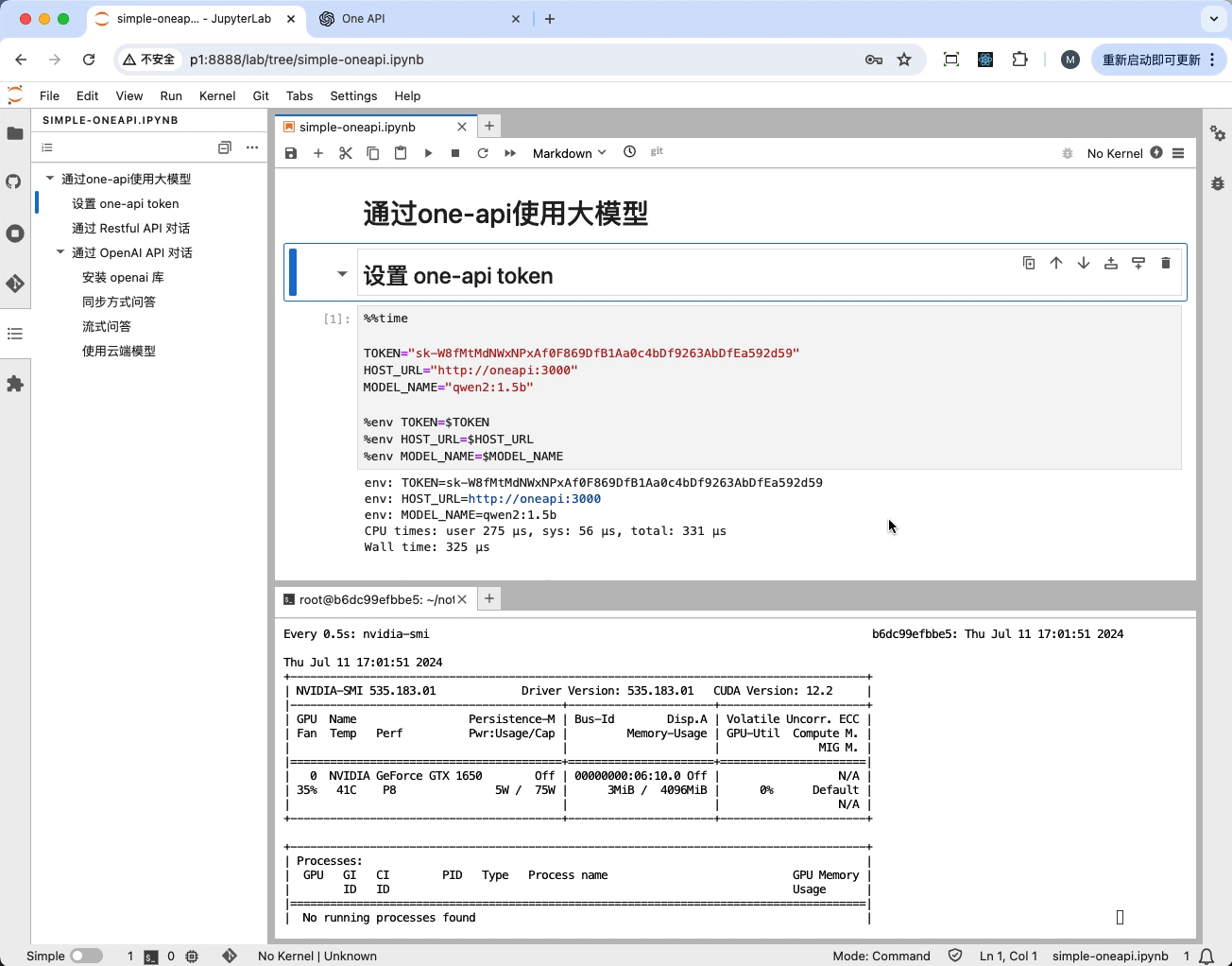The height and width of the screenshot is (966, 1232).
Task: Follow the http://oneapi:3000 link
Action: point(535,498)
